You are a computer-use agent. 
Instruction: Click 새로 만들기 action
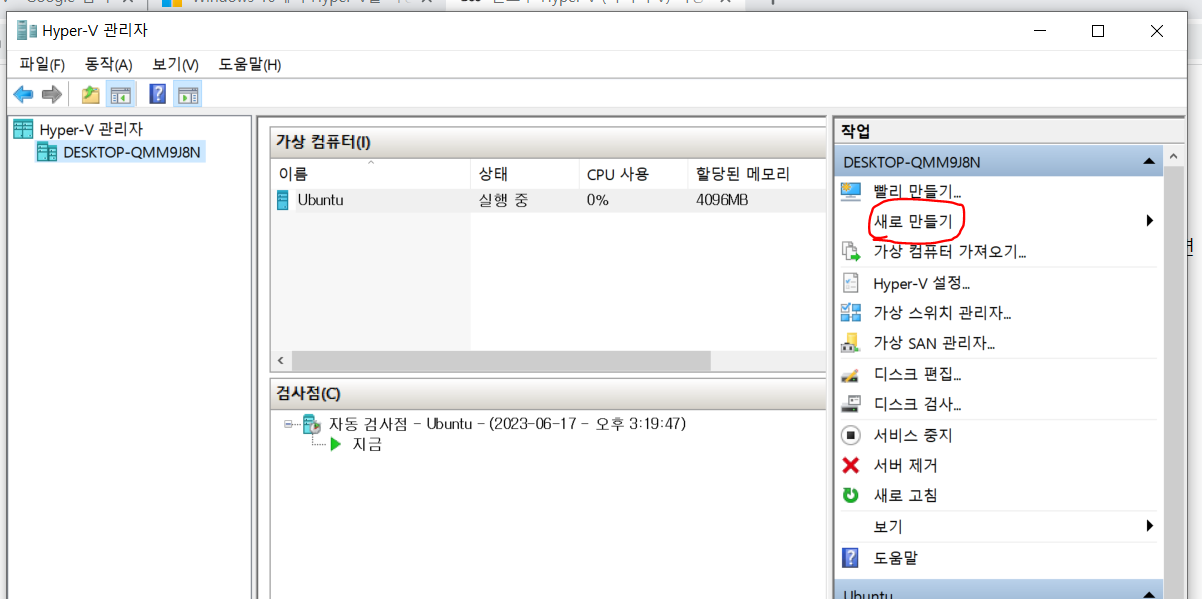913,221
